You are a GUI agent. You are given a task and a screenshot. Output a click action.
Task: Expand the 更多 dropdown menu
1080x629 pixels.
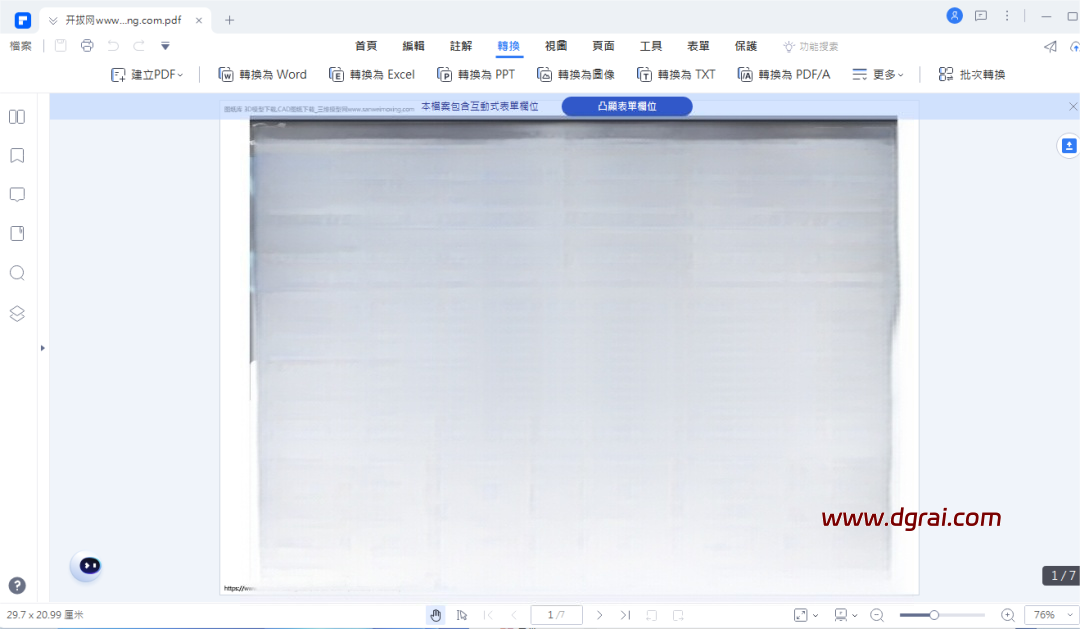point(878,74)
